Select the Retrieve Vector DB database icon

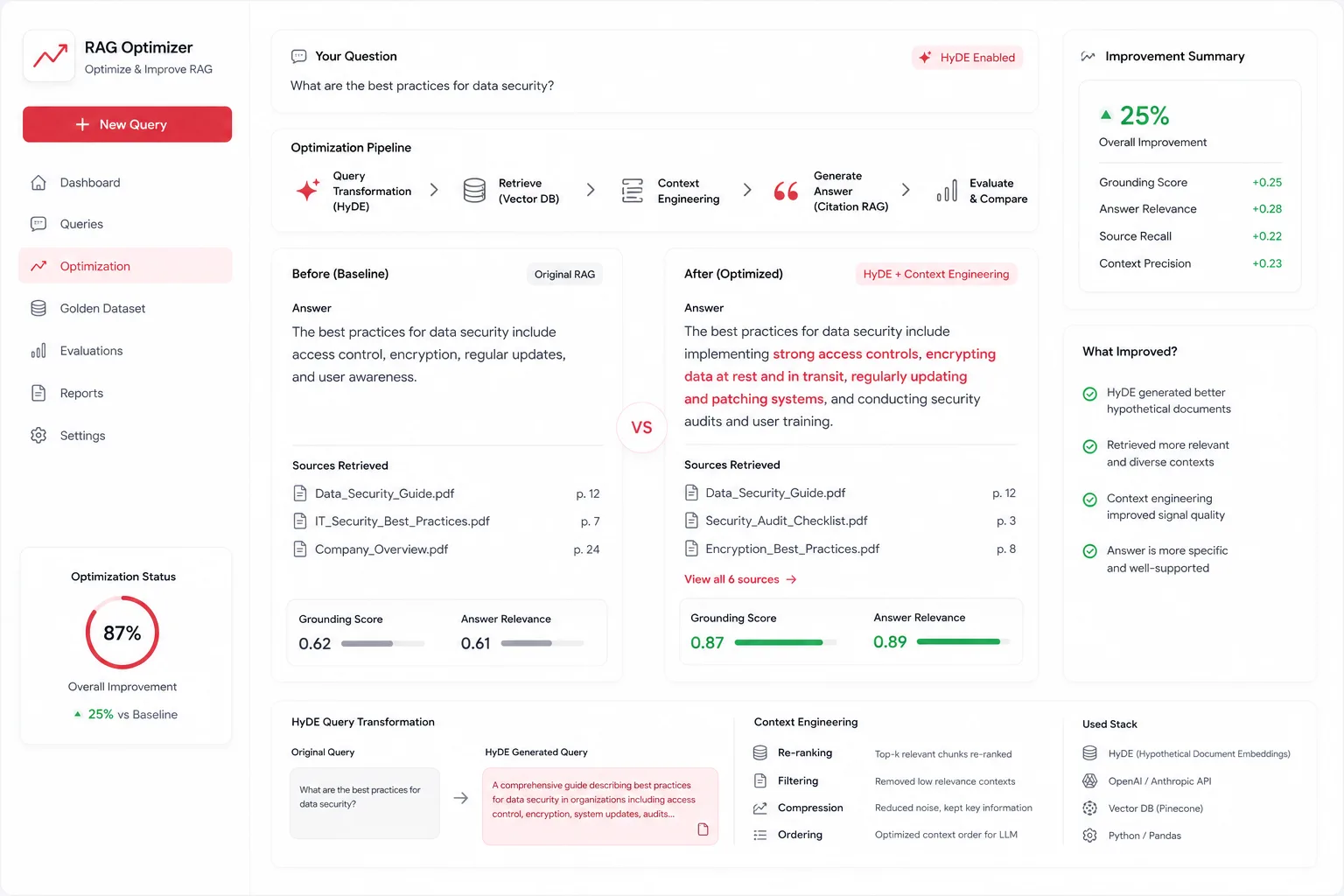474,190
